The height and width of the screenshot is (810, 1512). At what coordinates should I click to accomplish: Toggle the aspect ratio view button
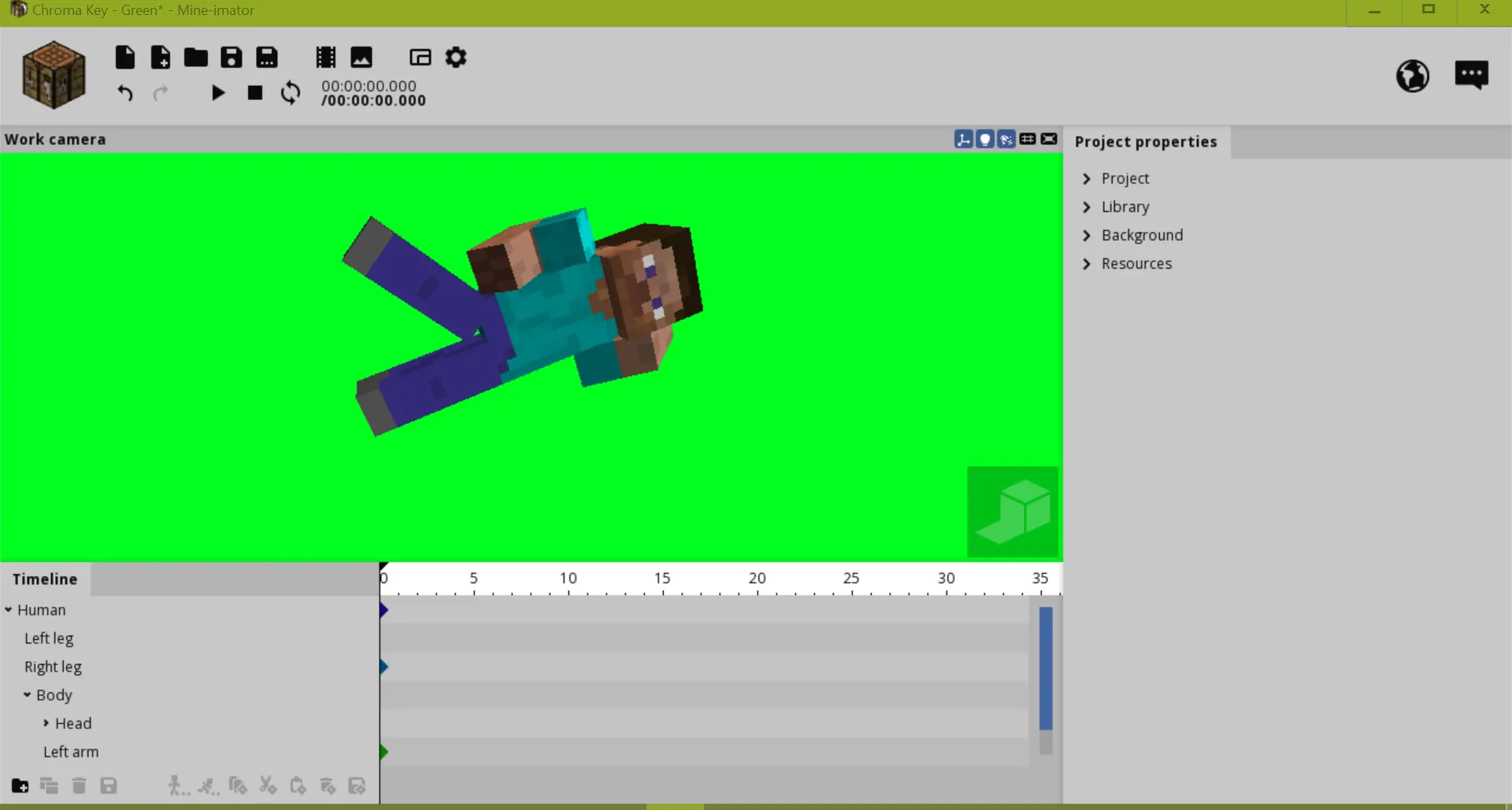coord(1048,139)
